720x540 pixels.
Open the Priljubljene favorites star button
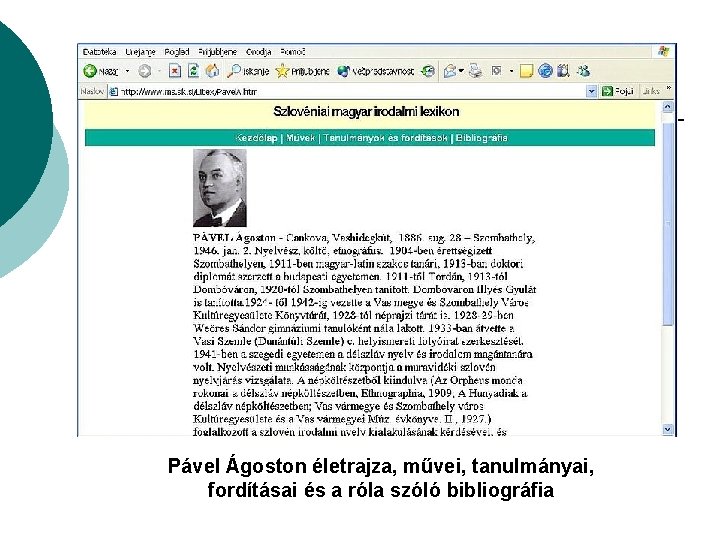click(x=302, y=71)
